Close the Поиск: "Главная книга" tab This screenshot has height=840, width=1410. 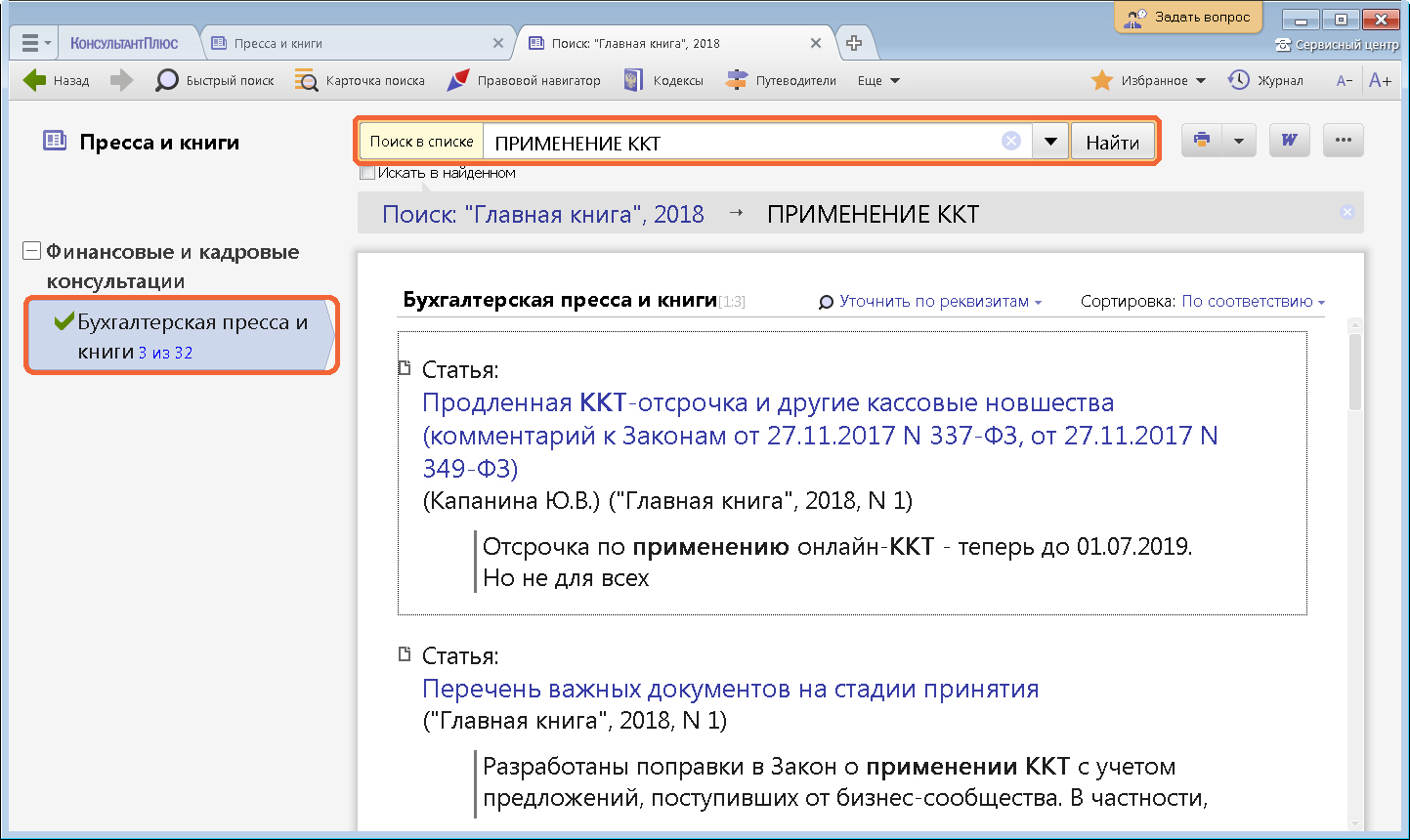click(x=816, y=43)
